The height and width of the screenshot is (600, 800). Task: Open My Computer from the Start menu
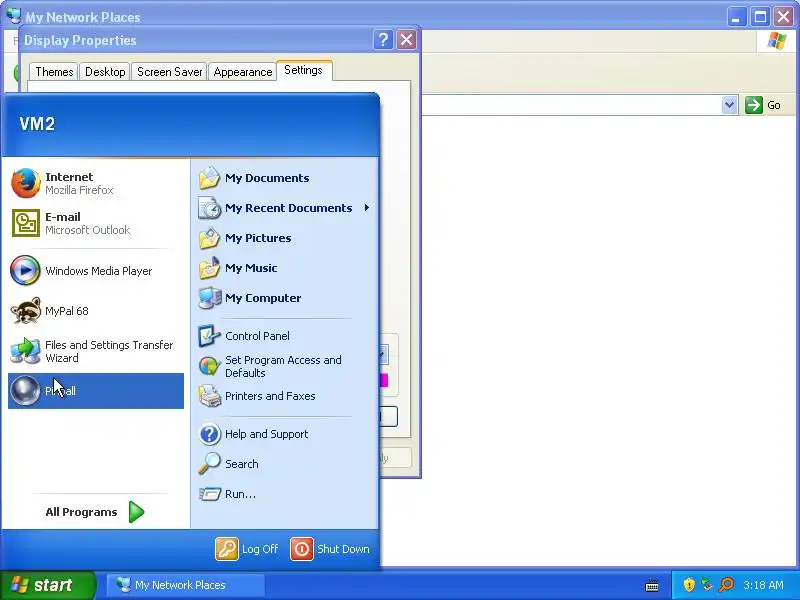pyautogui.click(x=285, y=298)
